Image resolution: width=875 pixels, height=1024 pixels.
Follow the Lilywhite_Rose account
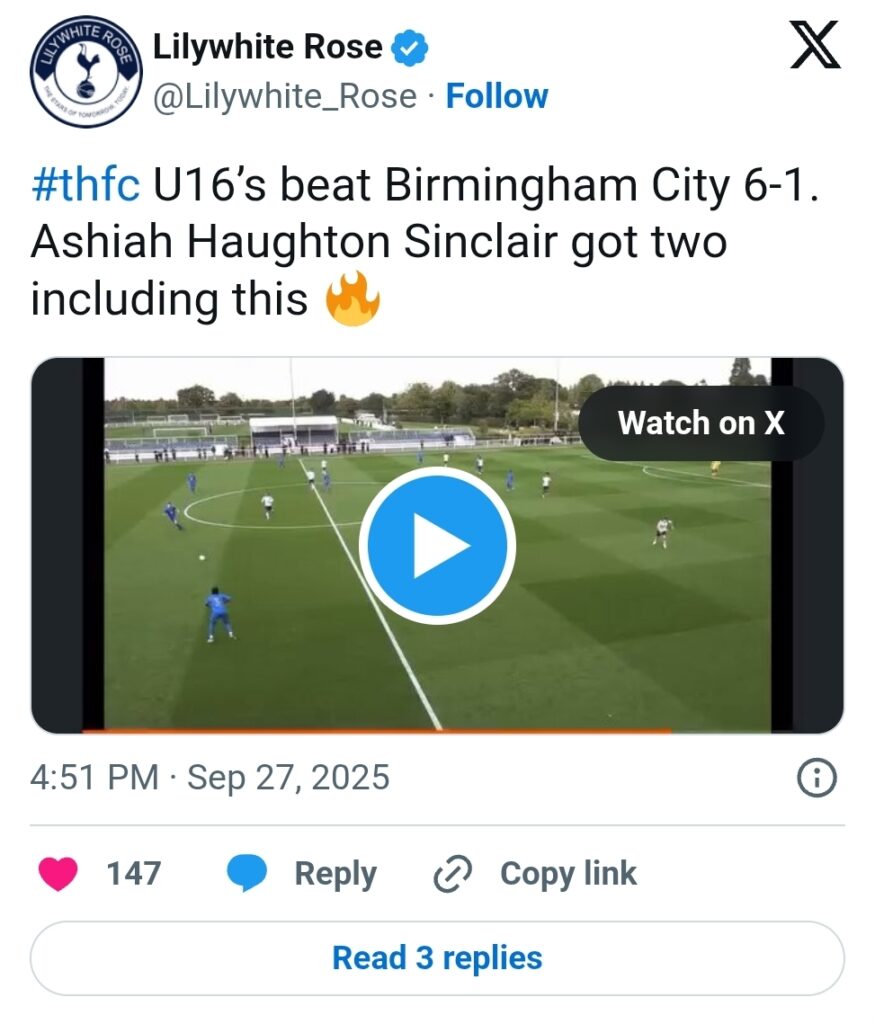tap(497, 97)
